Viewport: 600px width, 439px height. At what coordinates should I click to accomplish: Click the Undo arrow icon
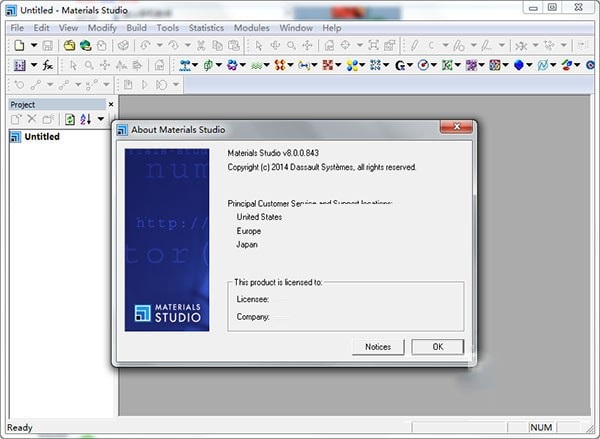(145, 46)
